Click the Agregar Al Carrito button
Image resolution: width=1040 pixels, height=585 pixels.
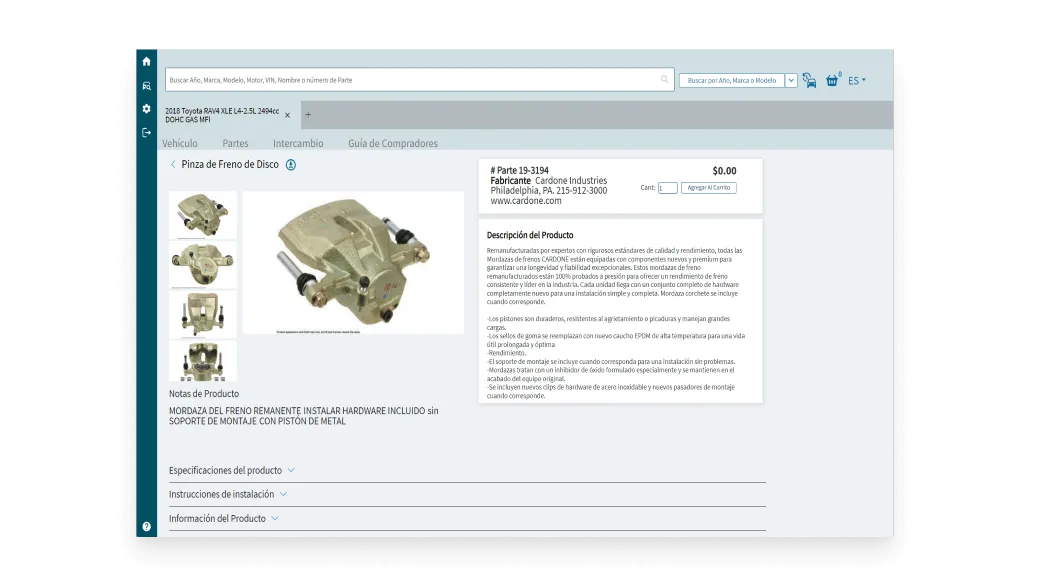pos(708,187)
